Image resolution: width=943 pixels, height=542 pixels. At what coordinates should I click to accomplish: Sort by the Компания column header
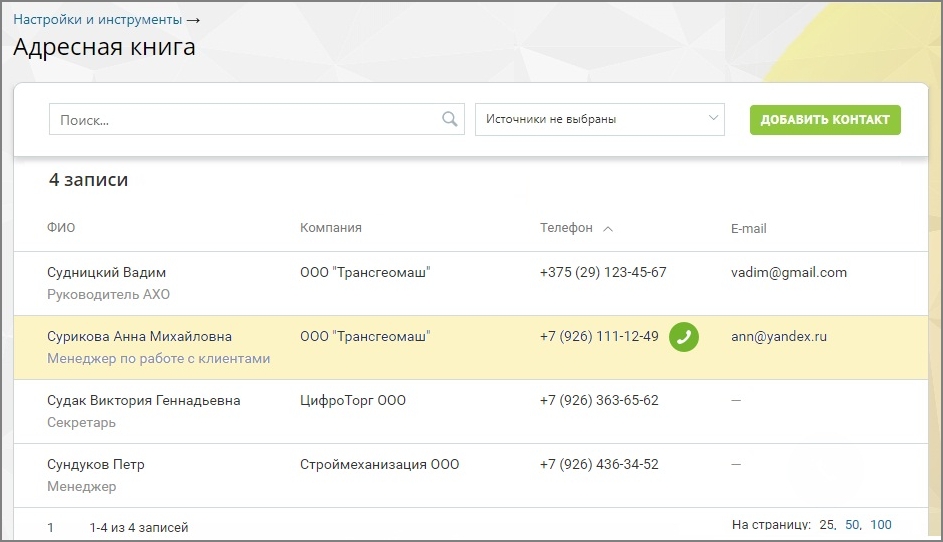[x=331, y=228]
